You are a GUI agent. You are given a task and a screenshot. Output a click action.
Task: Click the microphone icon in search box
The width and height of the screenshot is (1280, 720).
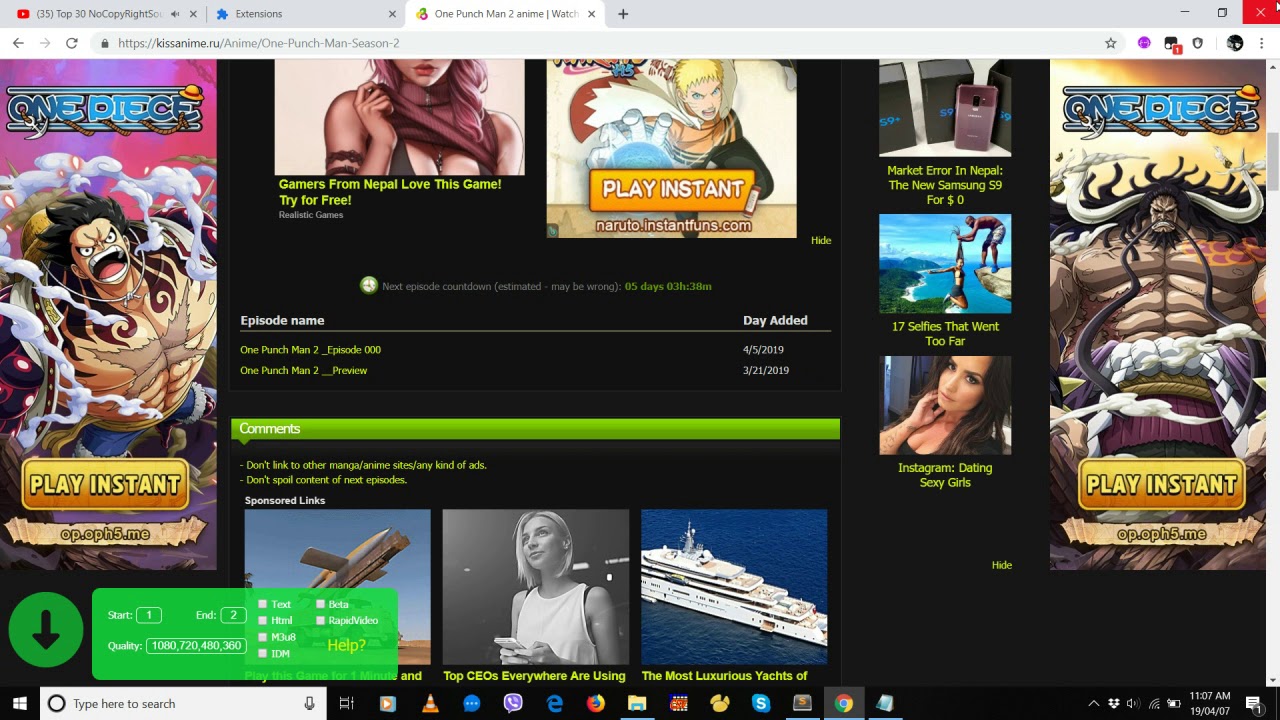coord(309,703)
